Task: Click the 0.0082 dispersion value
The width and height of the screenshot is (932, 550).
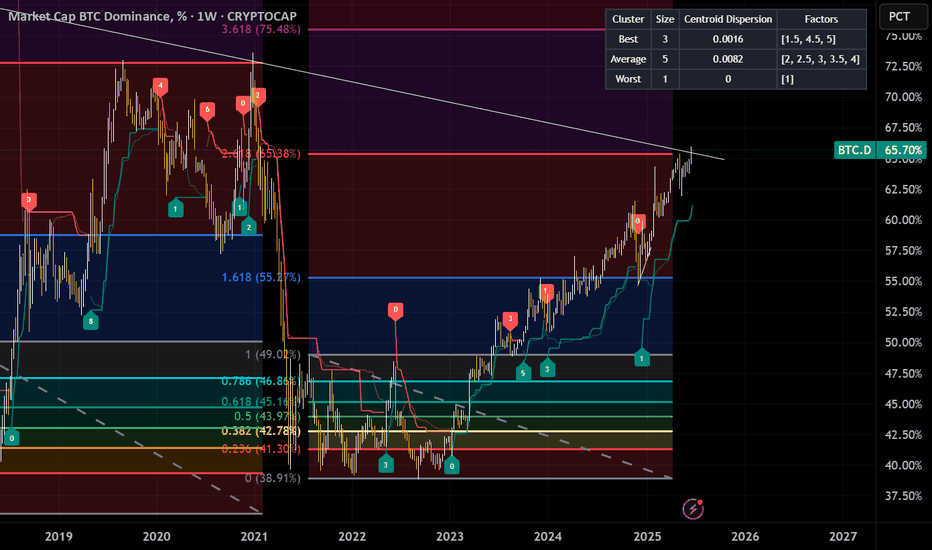Action: click(x=728, y=59)
